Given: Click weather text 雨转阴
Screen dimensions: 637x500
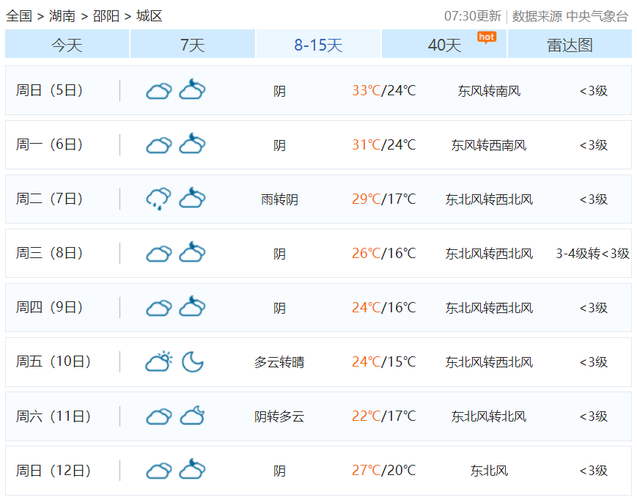Looking at the screenshot, I should [x=280, y=199].
